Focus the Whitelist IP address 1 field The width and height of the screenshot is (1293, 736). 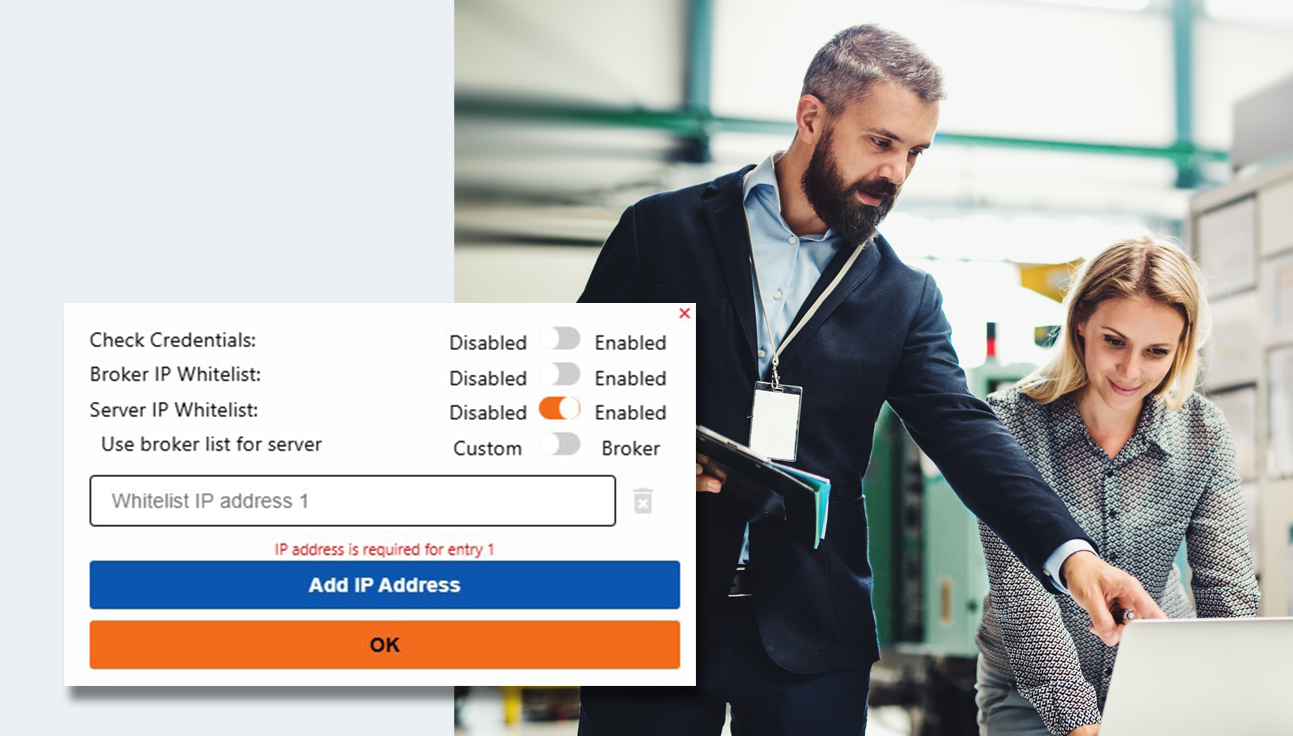[x=353, y=501]
